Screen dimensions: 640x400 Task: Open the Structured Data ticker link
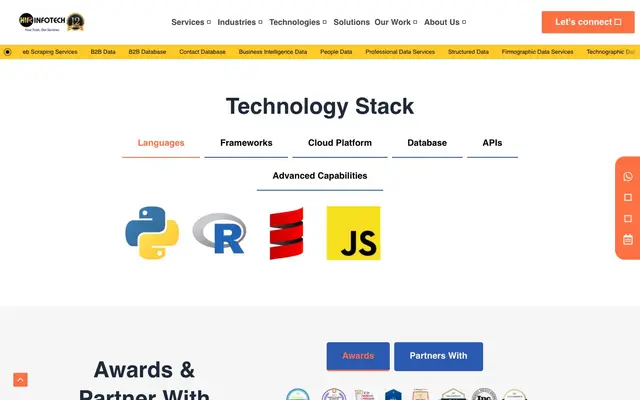click(x=468, y=52)
